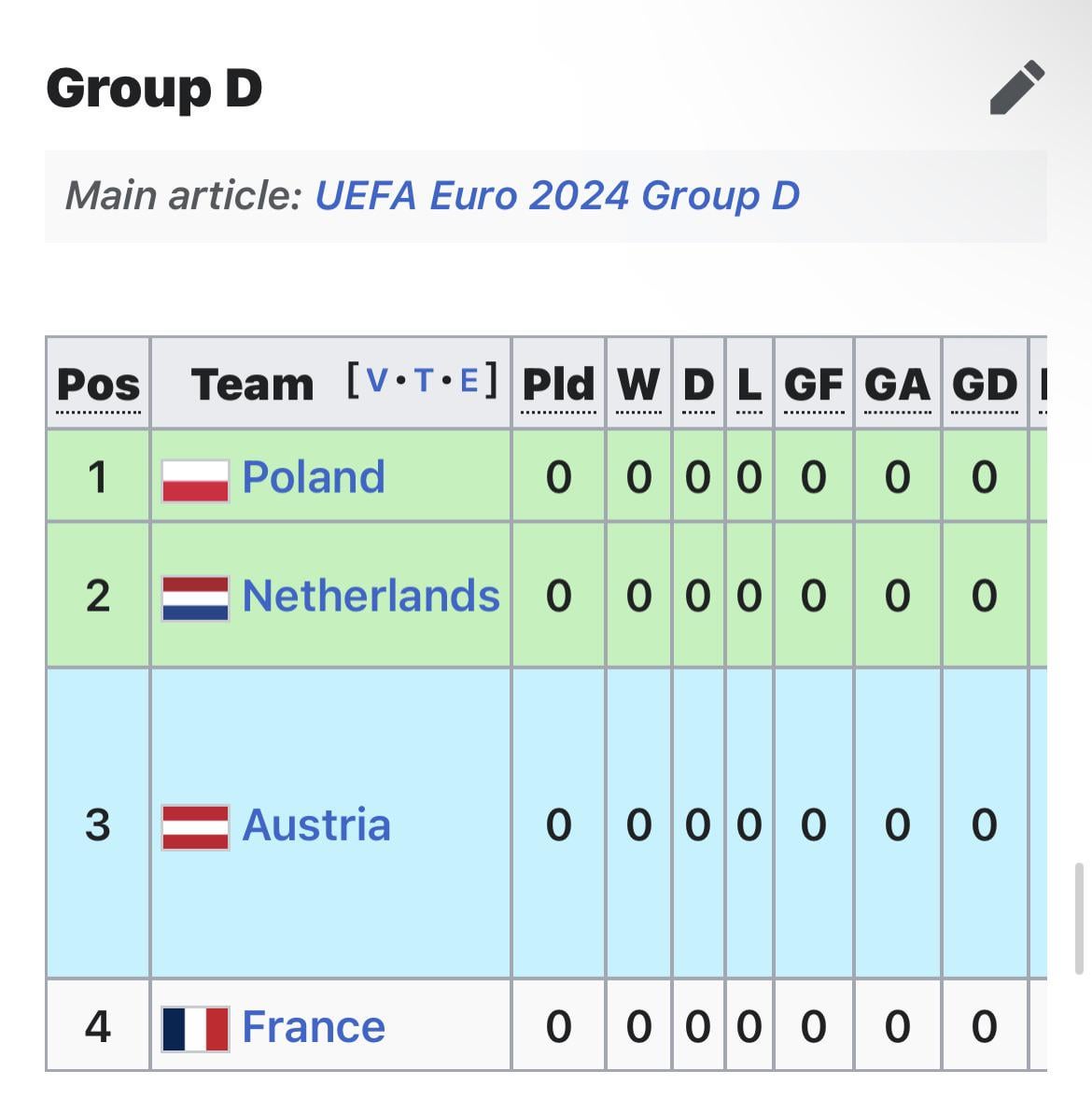Click the pencil edit icon for Group D
This screenshot has width=1092, height=1099.
click(1016, 87)
